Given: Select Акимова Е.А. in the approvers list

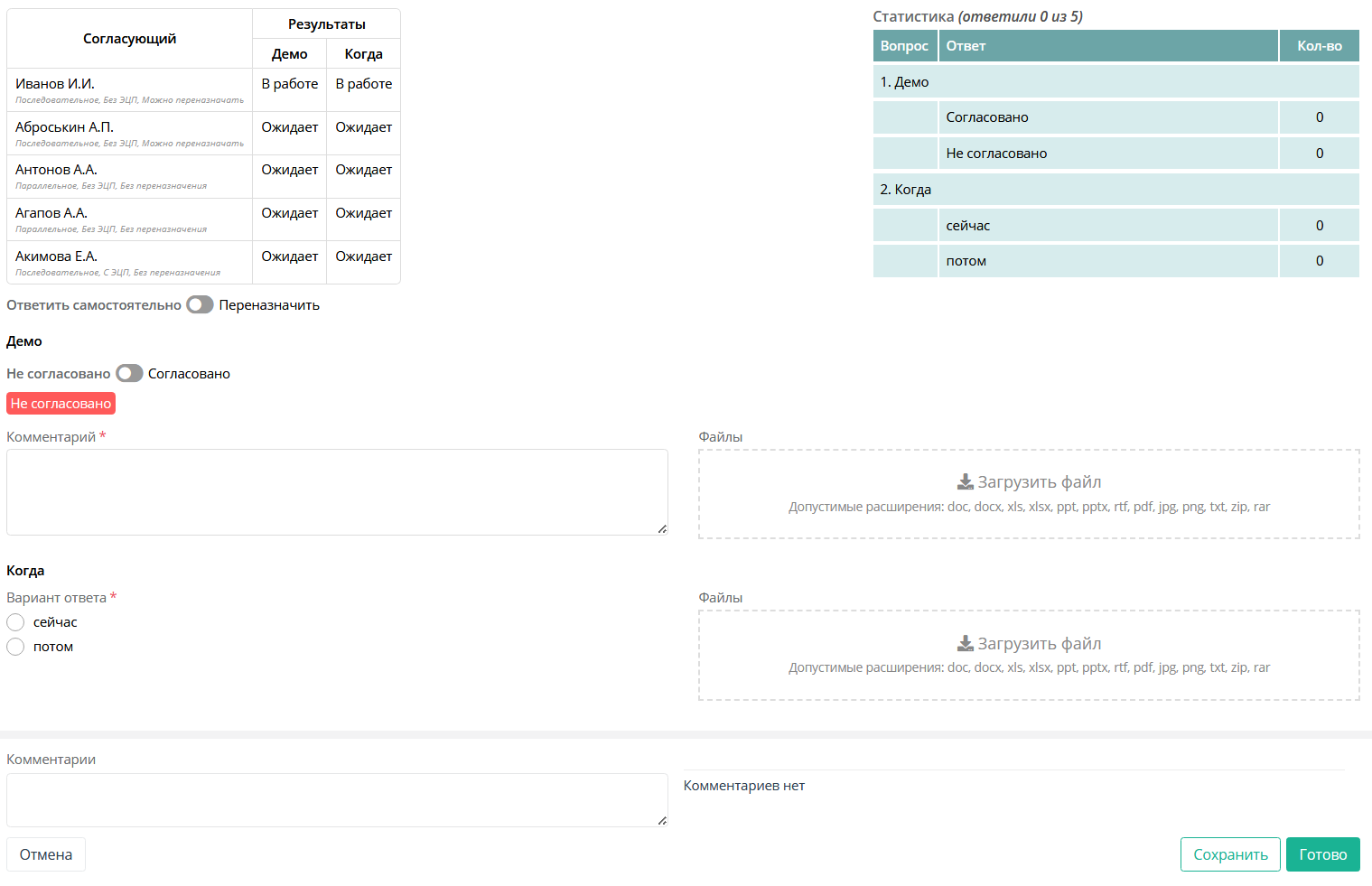Looking at the screenshot, I should (56, 256).
